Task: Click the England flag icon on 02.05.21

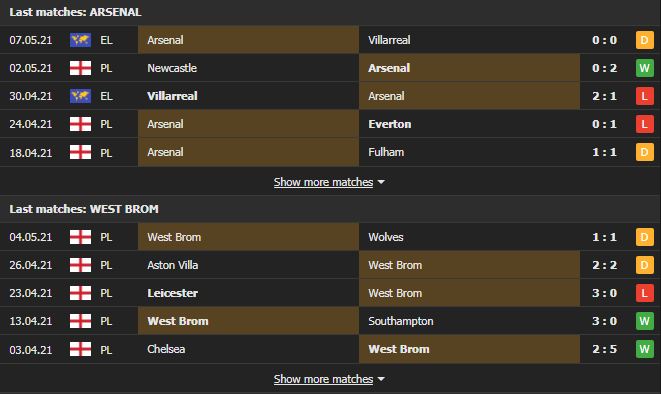Action: pos(80,68)
